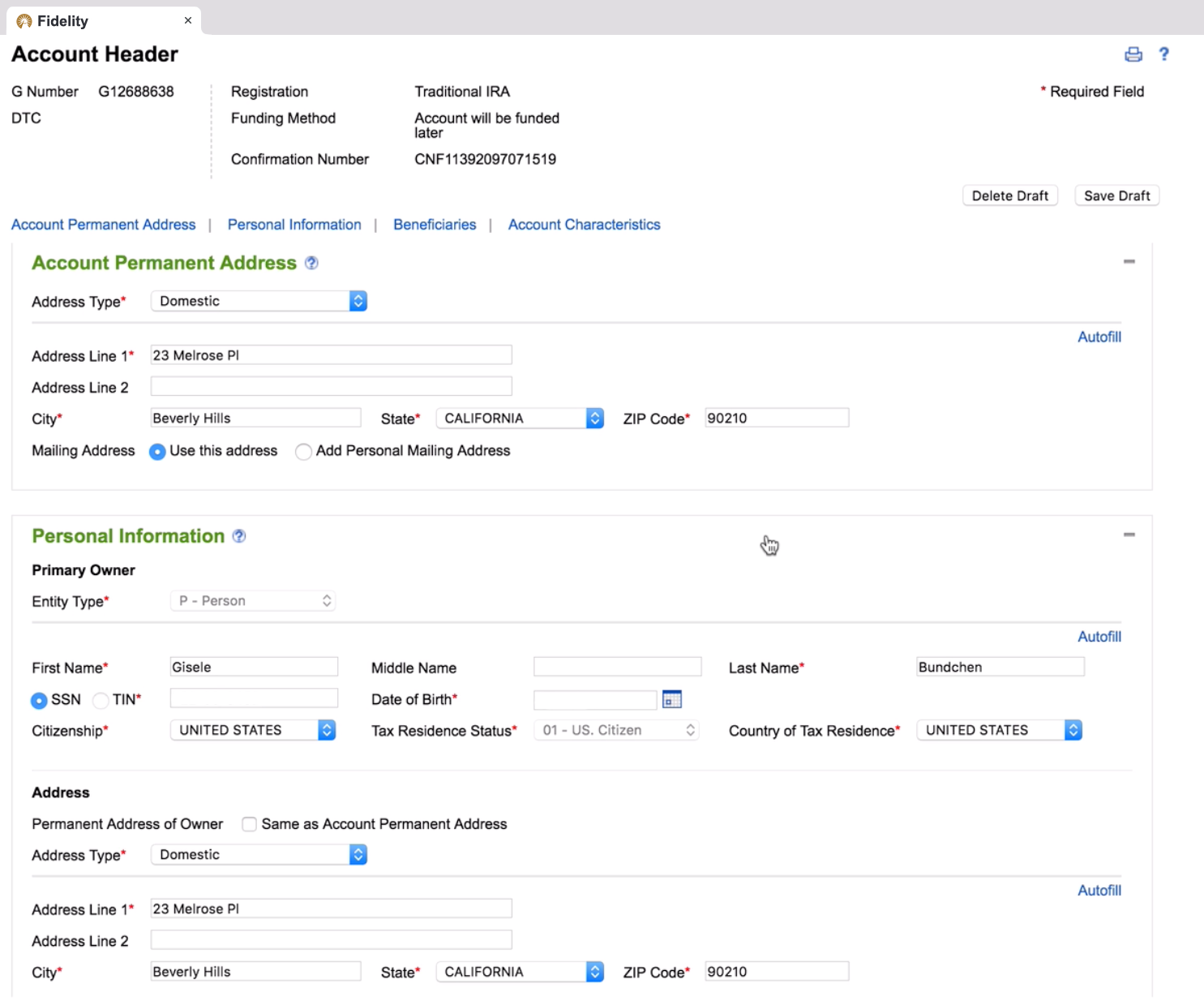Click the Last Name field
This screenshot has width=1204, height=1005.
(1000, 667)
